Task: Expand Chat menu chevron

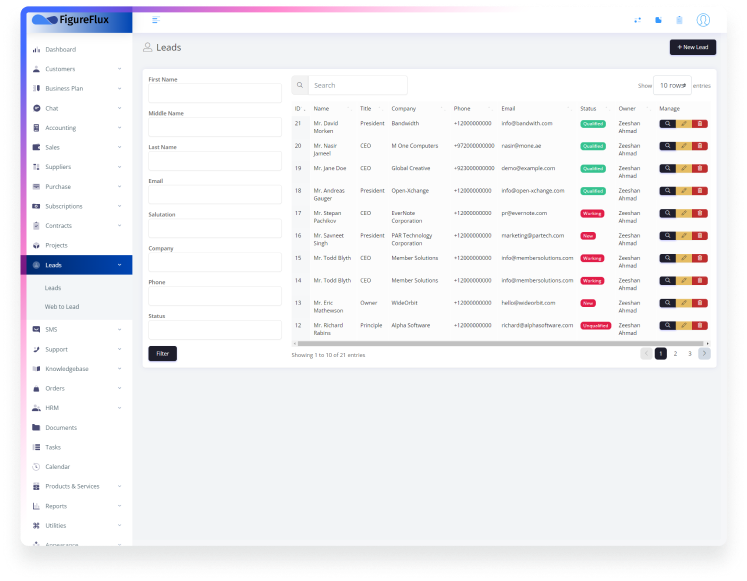Action: (x=119, y=108)
